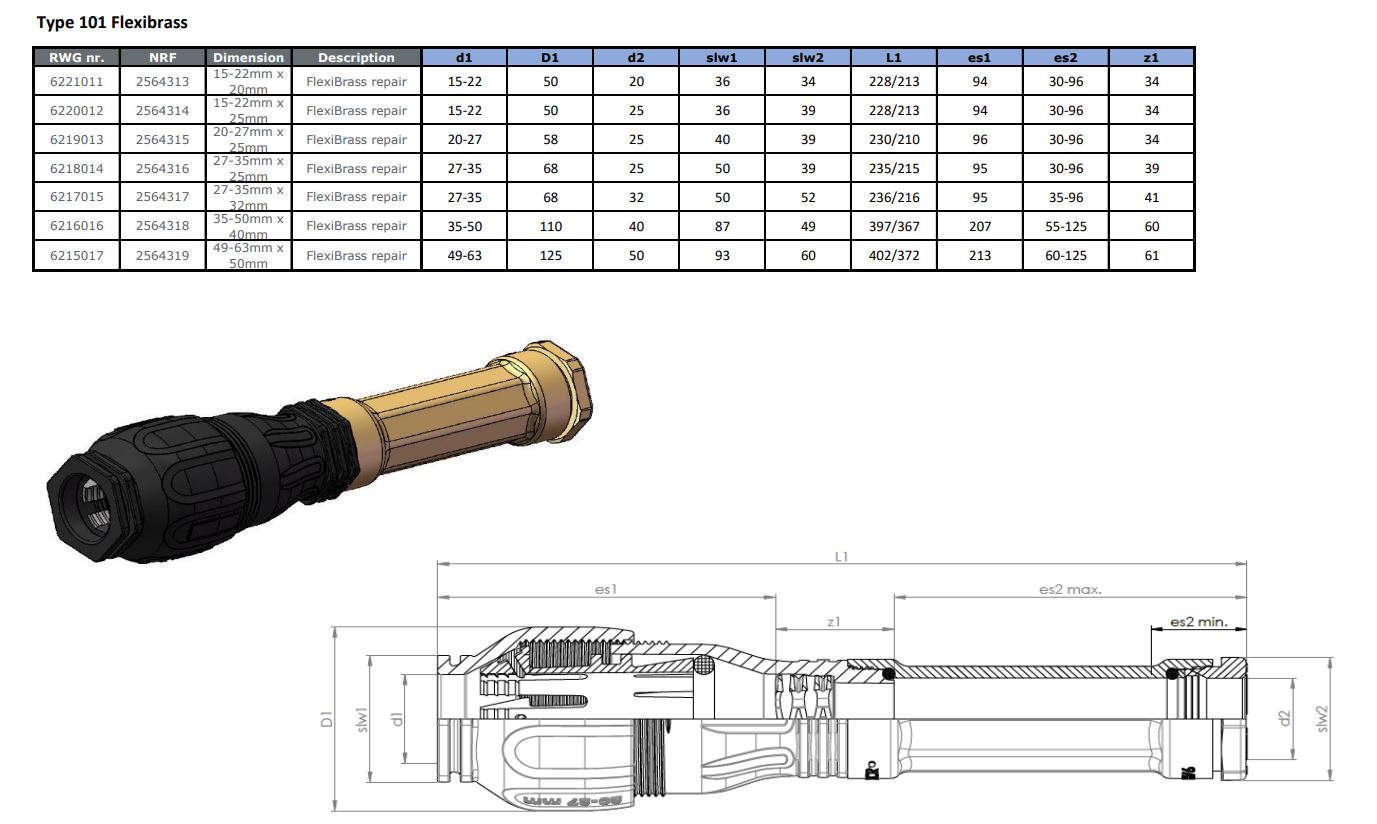Click the 3D FlexiBrass coupling render
This screenshot has width=1377, height=824.
[320, 451]
